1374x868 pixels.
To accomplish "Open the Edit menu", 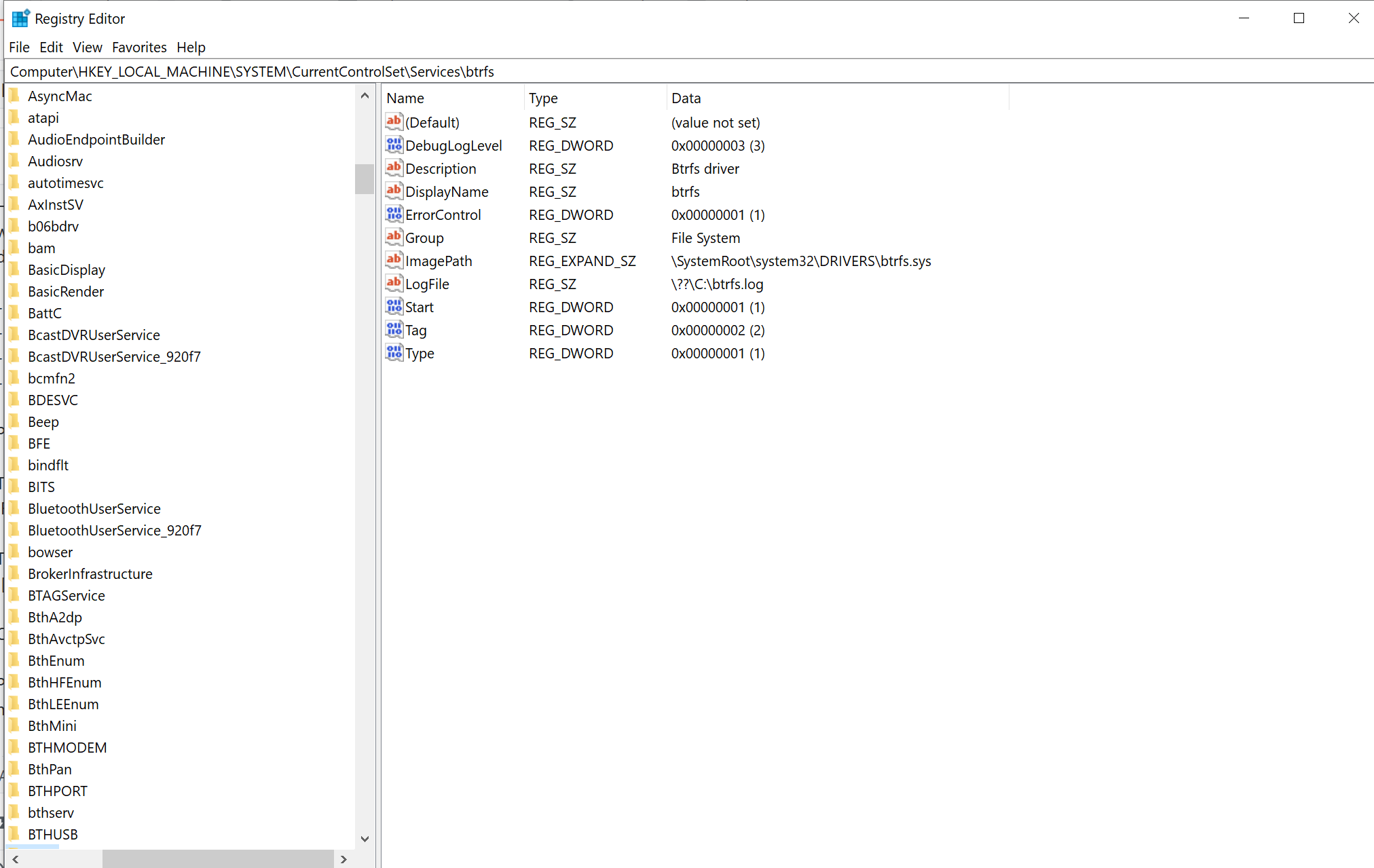I will pos(51,47).
